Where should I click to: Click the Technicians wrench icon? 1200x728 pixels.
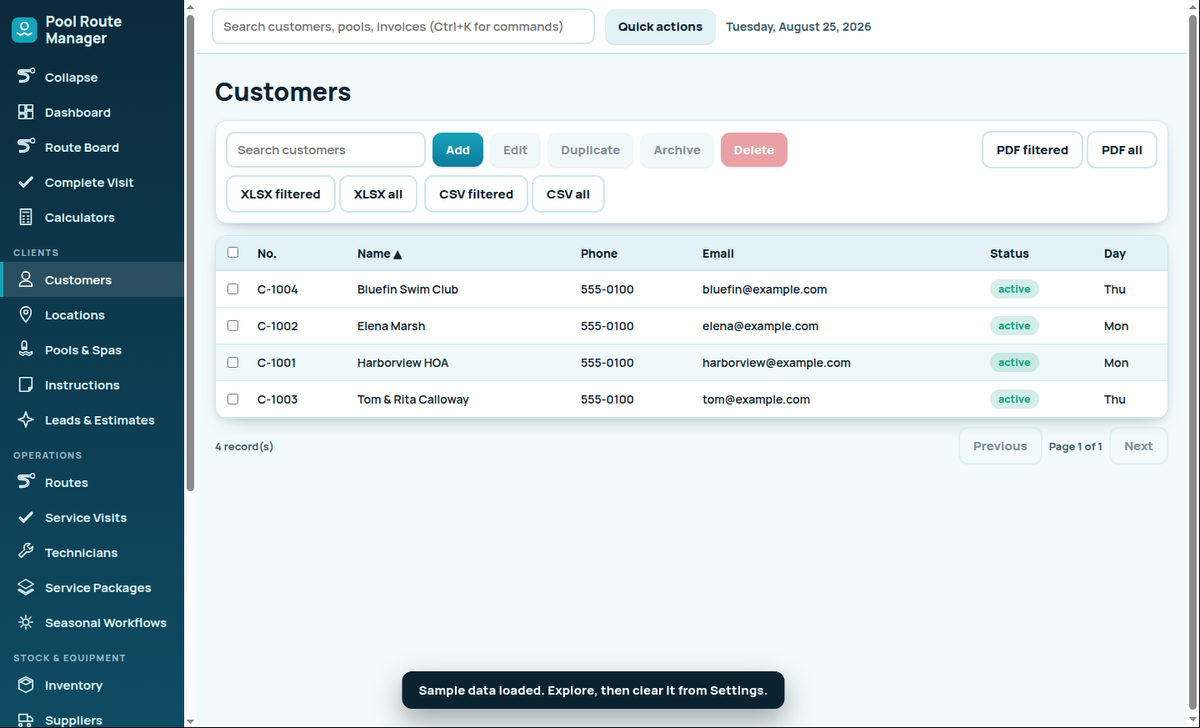(x=27, y=552)
